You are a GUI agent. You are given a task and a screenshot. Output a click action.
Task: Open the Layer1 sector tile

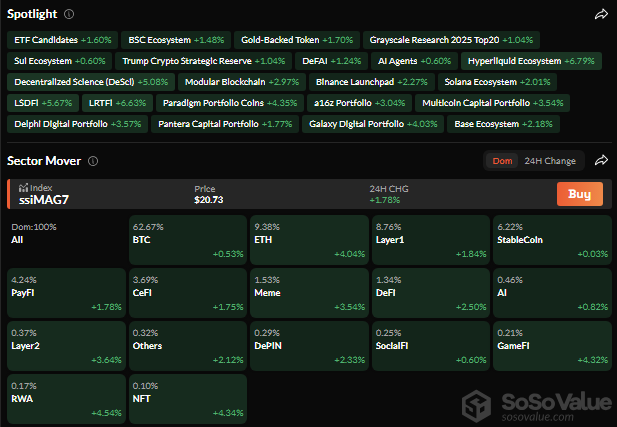[431, 240]
